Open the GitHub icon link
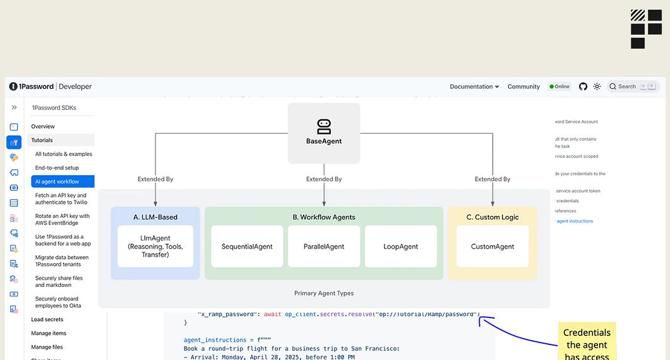670x360 pixels. tap(583, 86)
